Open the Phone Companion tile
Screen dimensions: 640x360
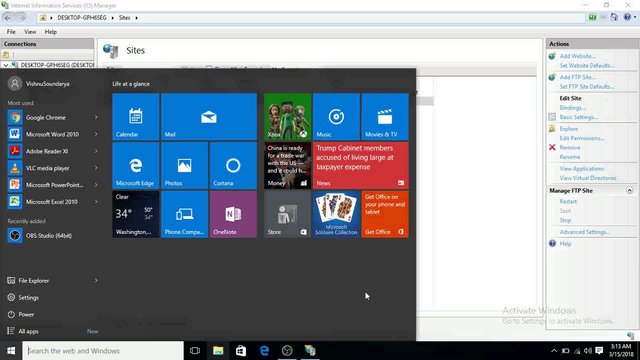tap(184, 214)
